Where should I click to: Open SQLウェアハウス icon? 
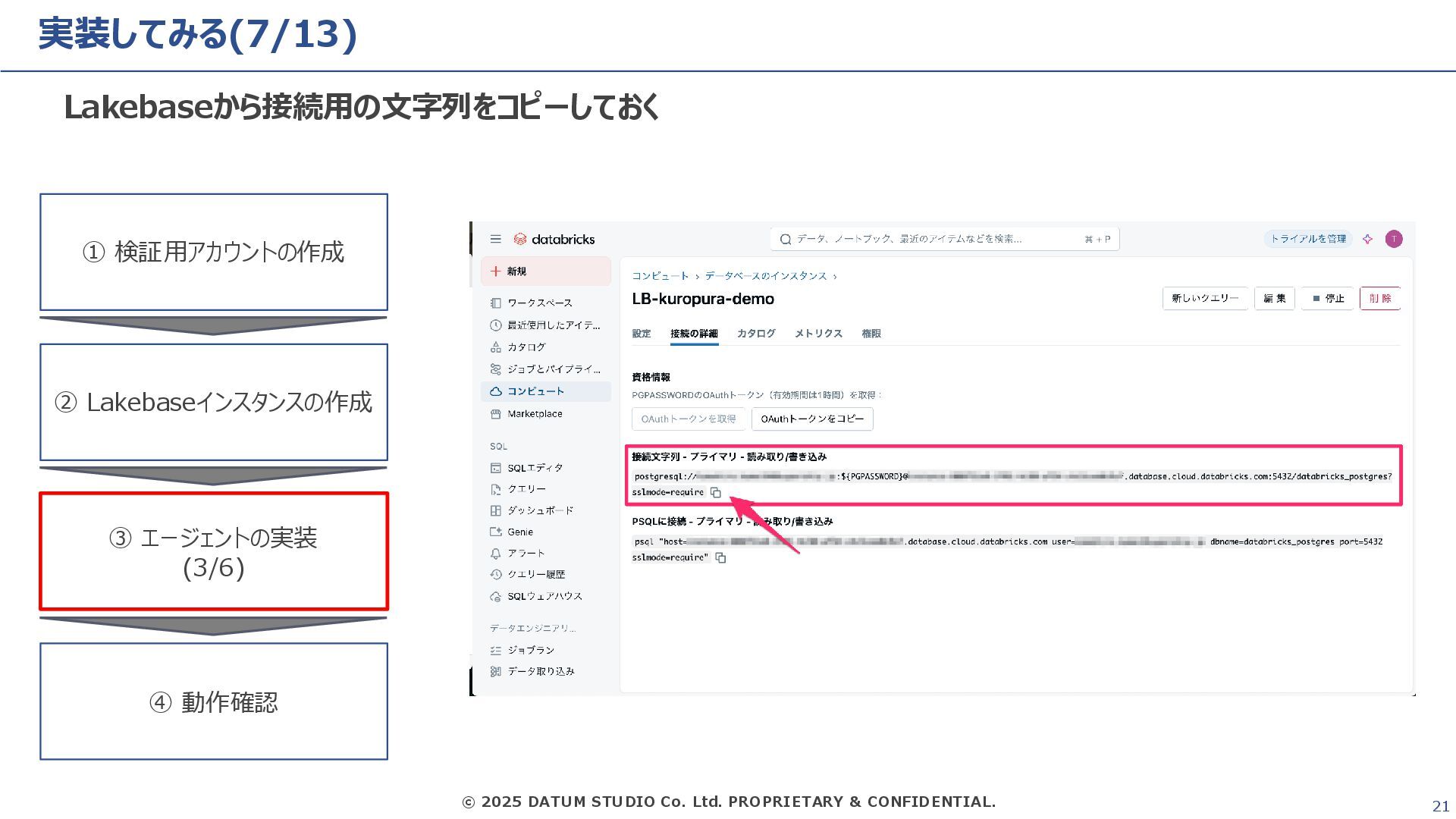pos(495,596)
